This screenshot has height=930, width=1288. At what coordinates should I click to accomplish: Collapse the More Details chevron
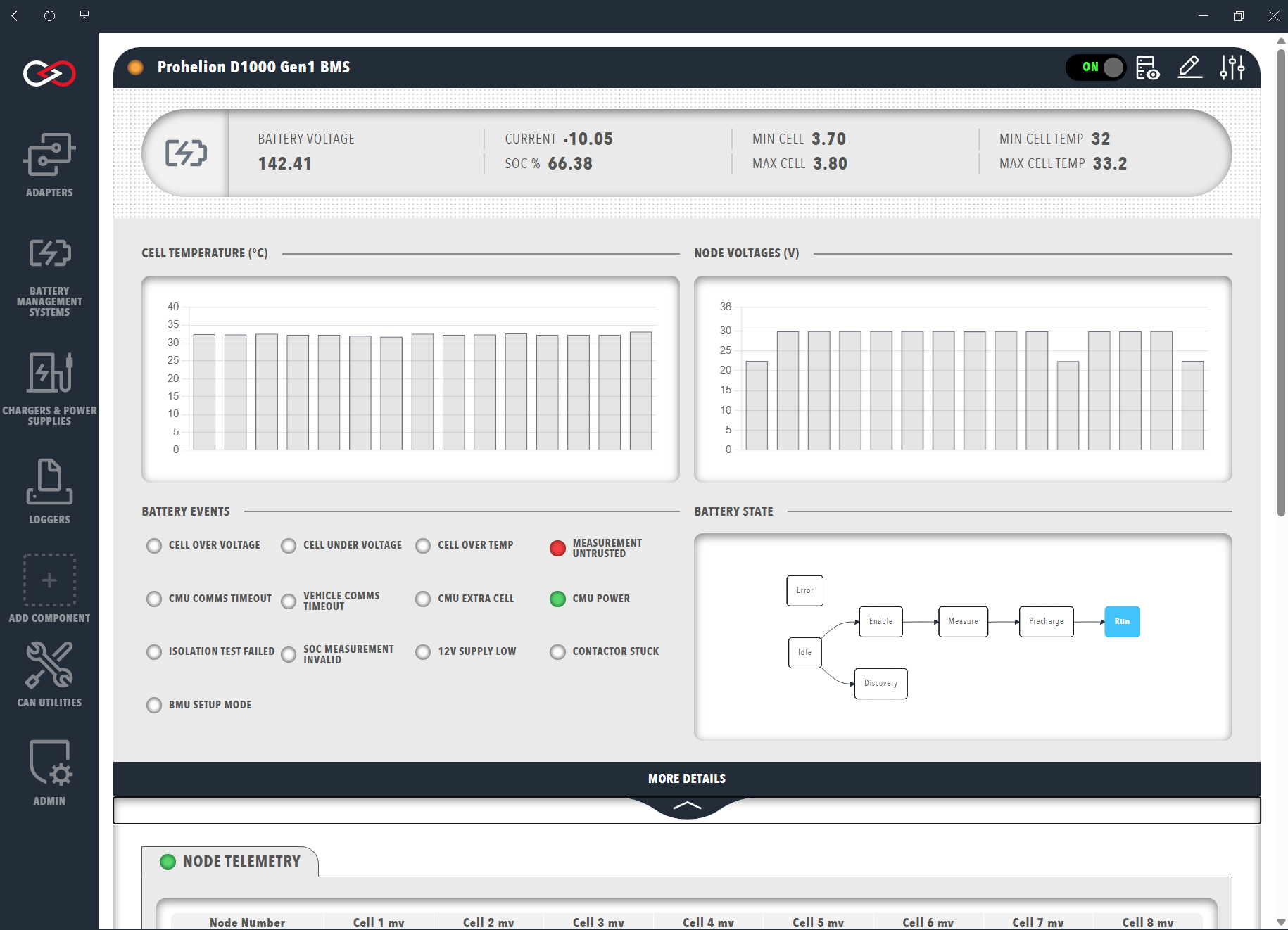click(687, 806)
